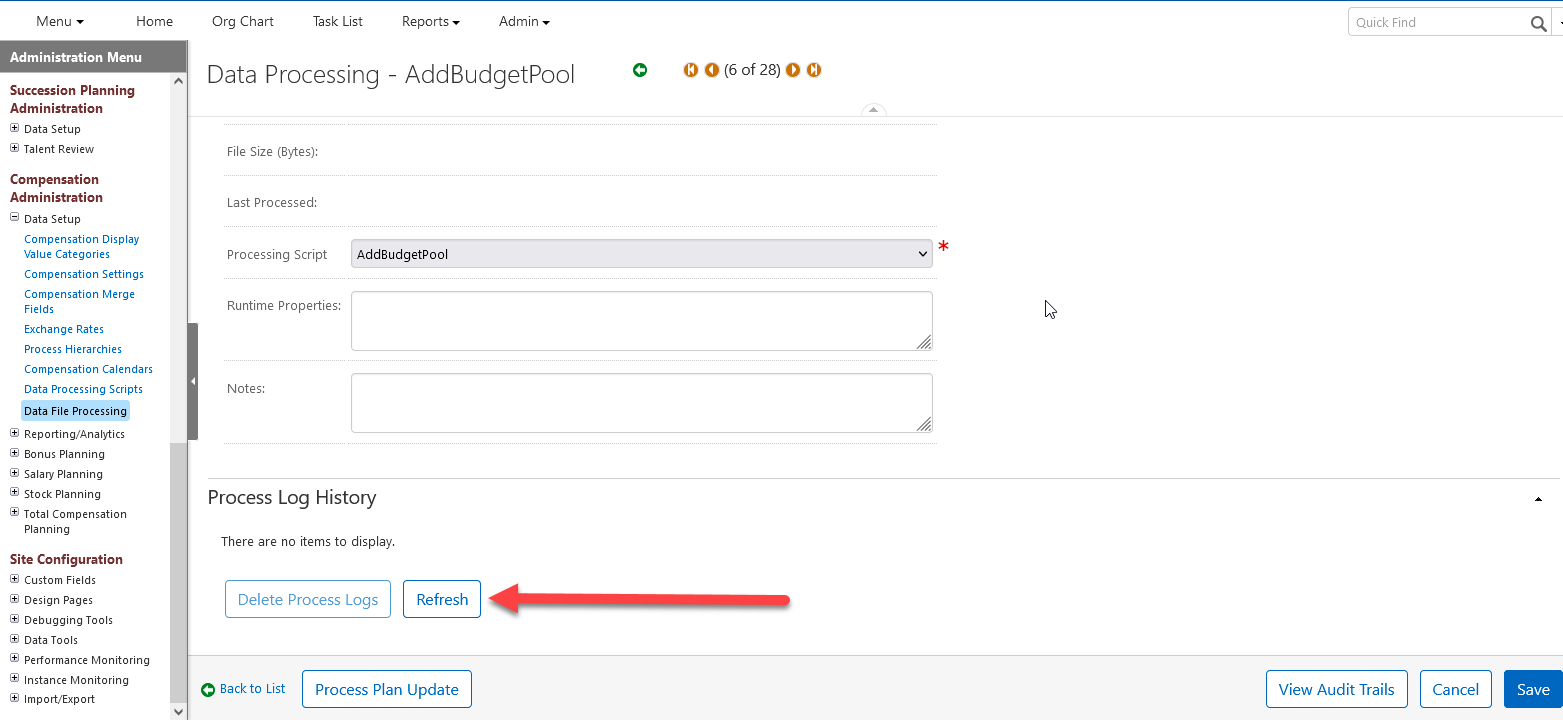Click the Delete Process Logs button
Viewport: 1563px width, 720px height.
(308, 599)
